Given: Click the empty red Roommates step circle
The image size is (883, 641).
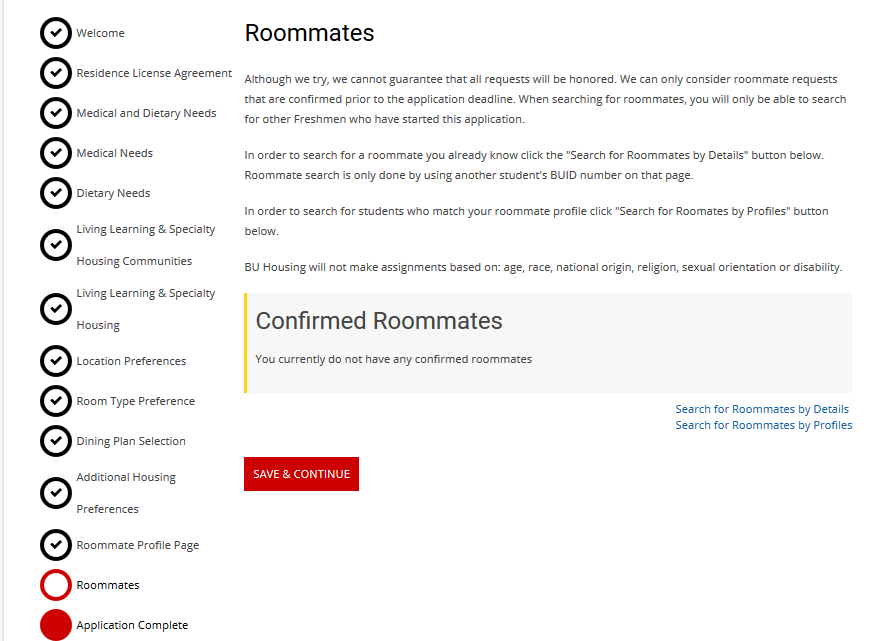Looking at the screenshot, I should 56,585.
